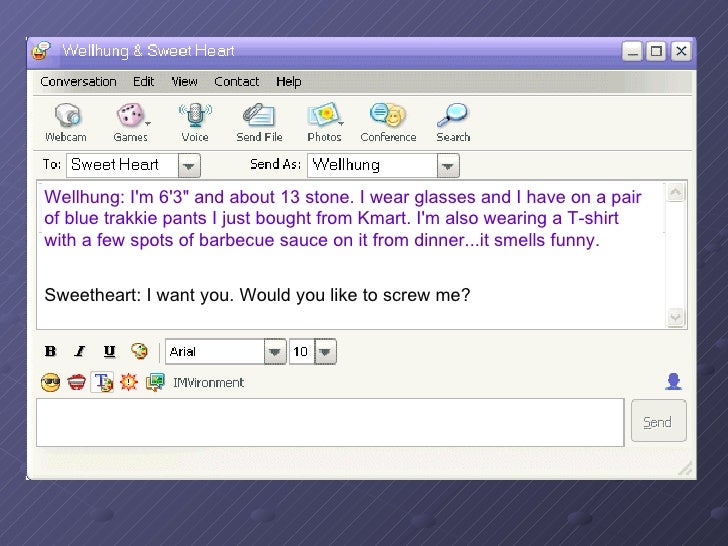Click Wellhung's purple message text
This screenshot has height=546, width=728.
click(343, 218)
